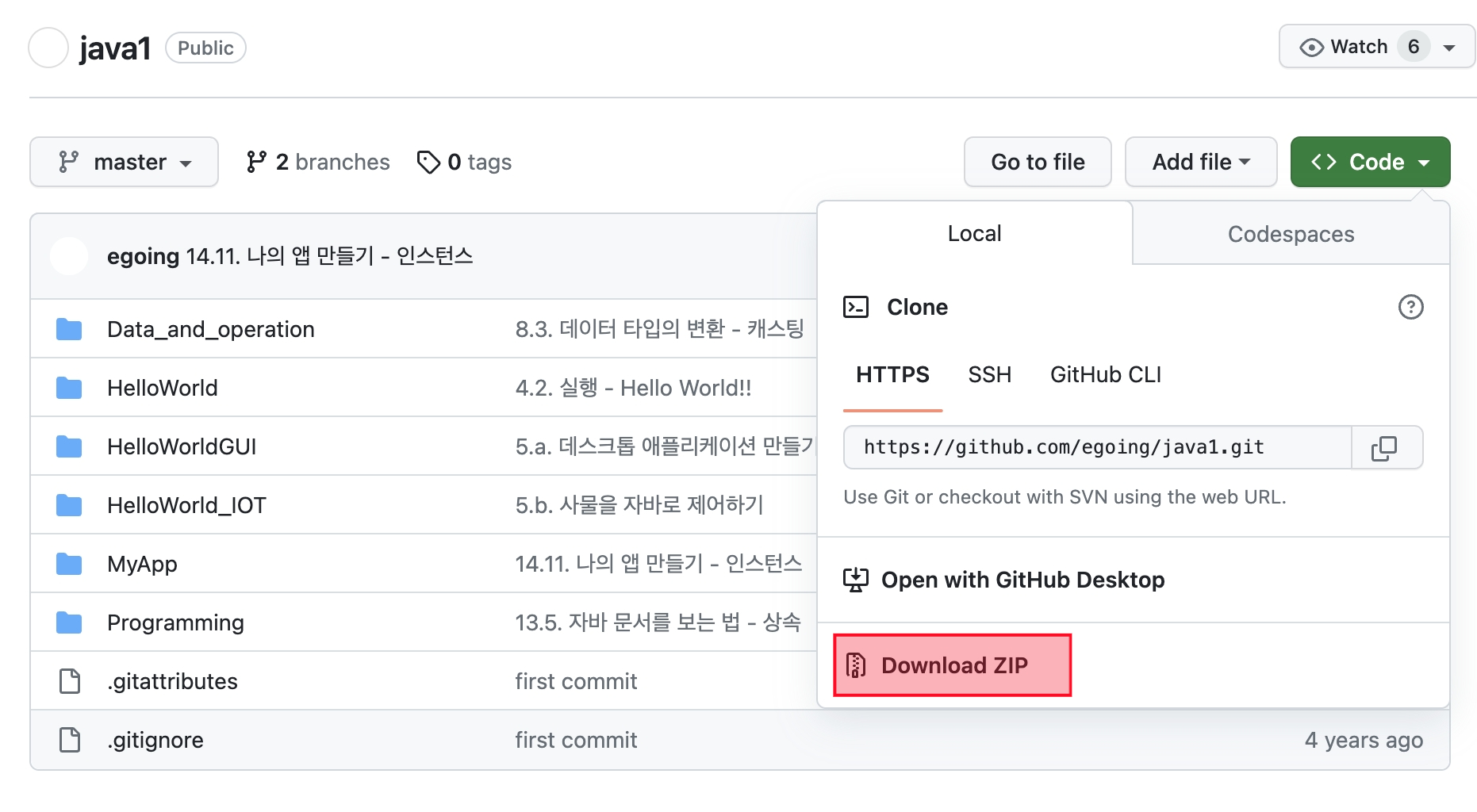Click the tag icon beside 0 tags
This screenshot has height=812, width=1477.
tap(428, 162)
